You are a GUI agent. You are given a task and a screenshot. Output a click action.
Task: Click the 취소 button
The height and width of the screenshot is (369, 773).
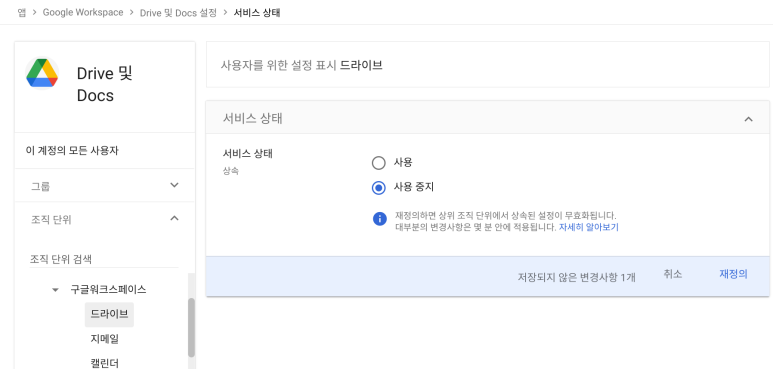(672, 274)
